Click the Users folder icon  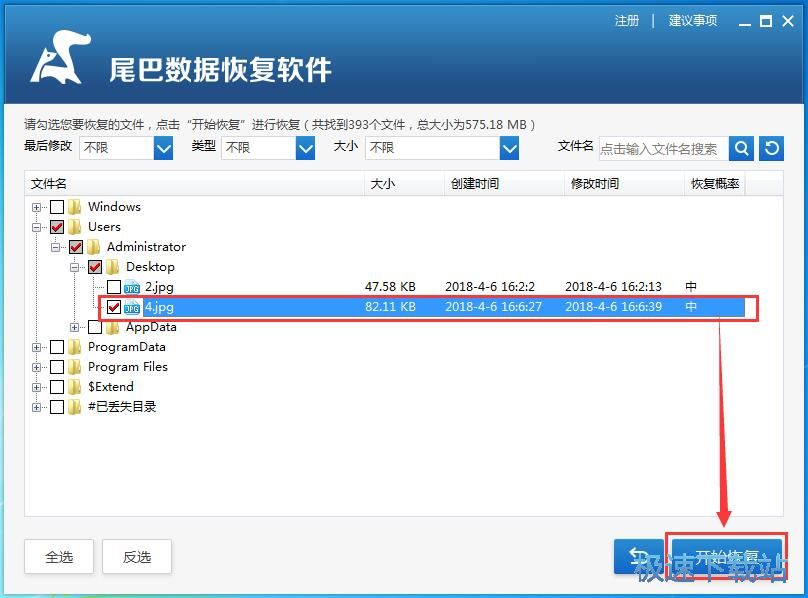click(75, 227)
